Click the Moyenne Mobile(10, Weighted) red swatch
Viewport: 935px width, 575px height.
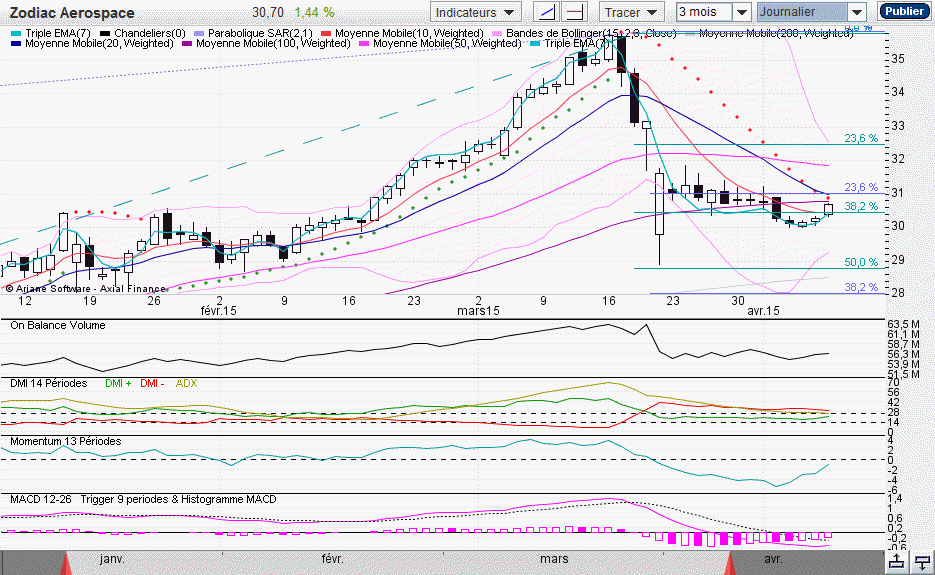point(326,33)
